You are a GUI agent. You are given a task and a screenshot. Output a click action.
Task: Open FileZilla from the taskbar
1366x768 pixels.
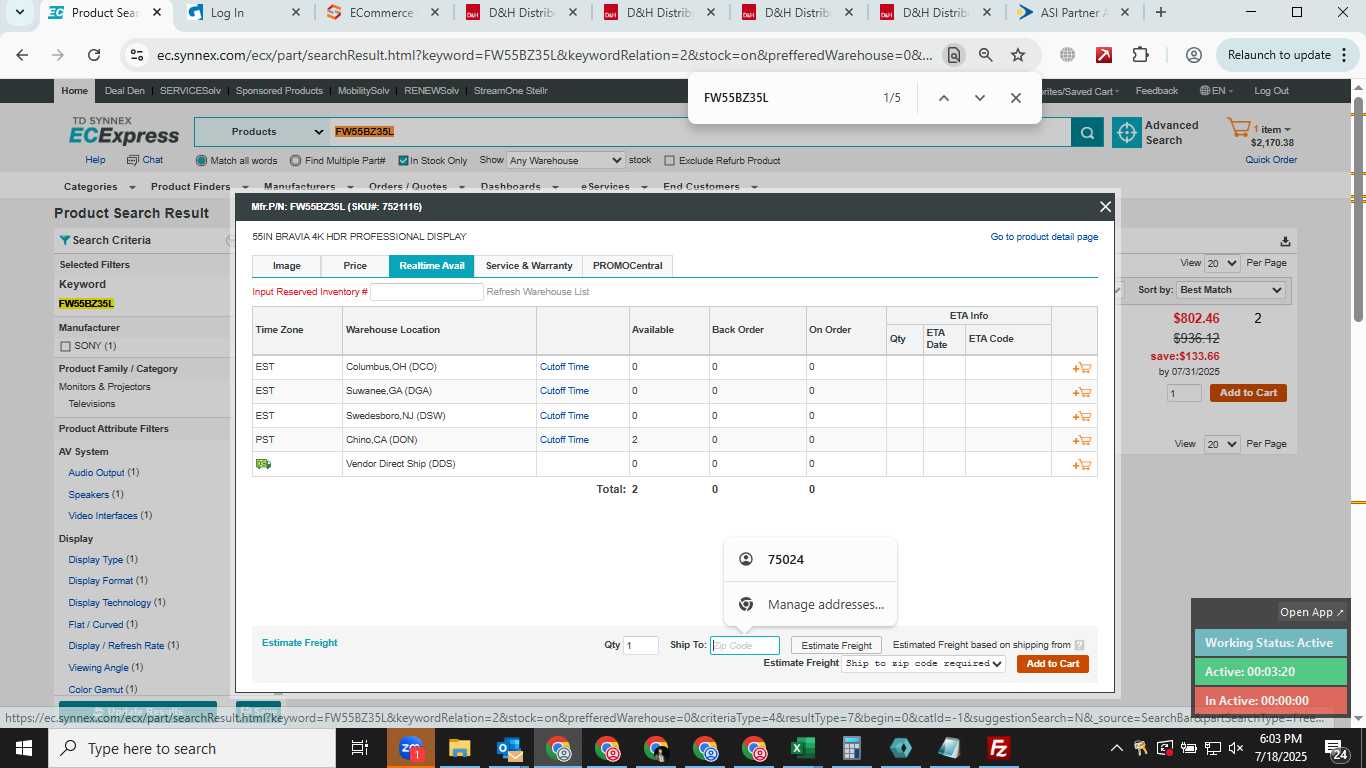(x=997, y=748)
